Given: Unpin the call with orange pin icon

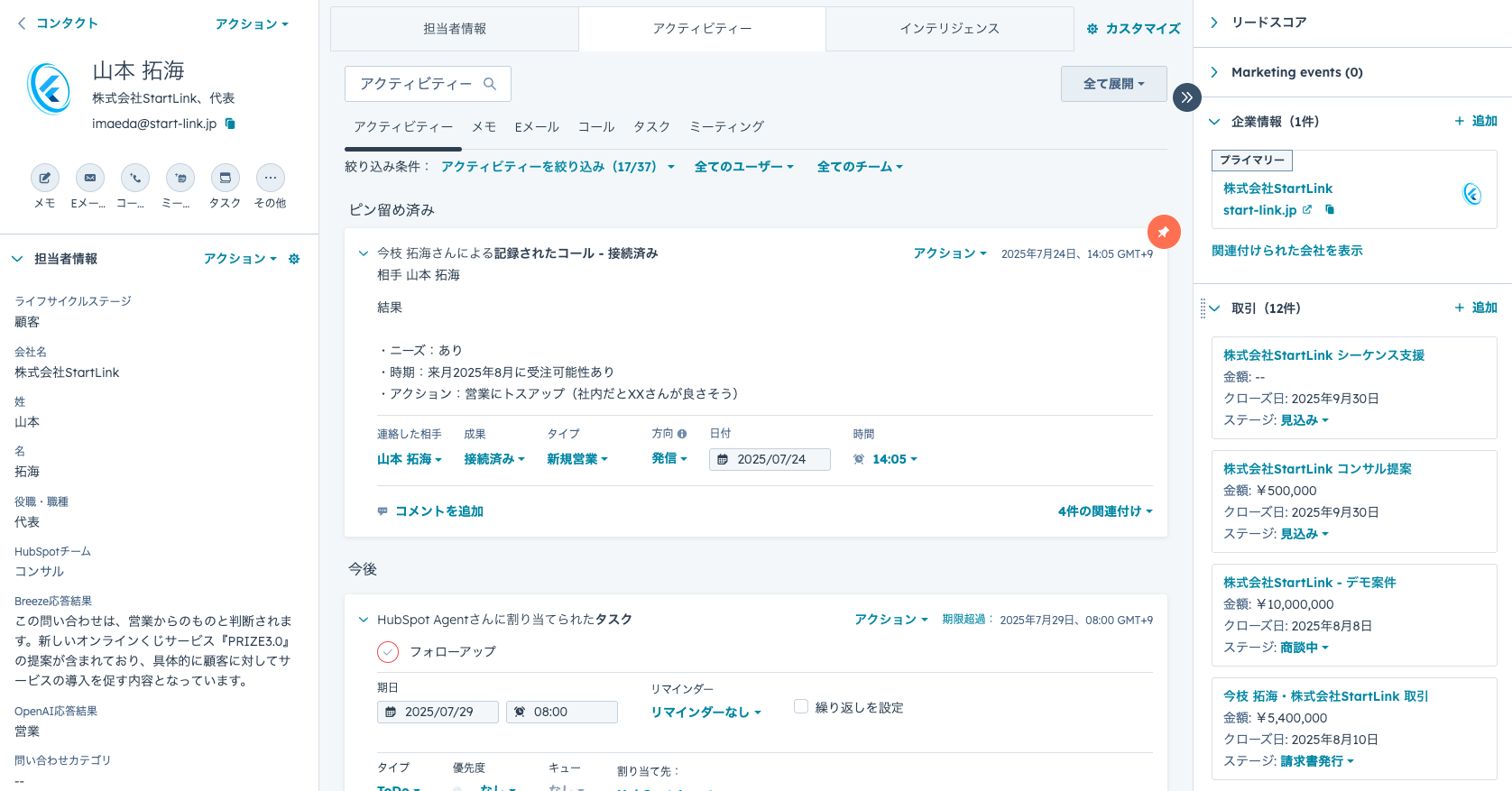Looking at the screenshot, I should [1163, 232].
